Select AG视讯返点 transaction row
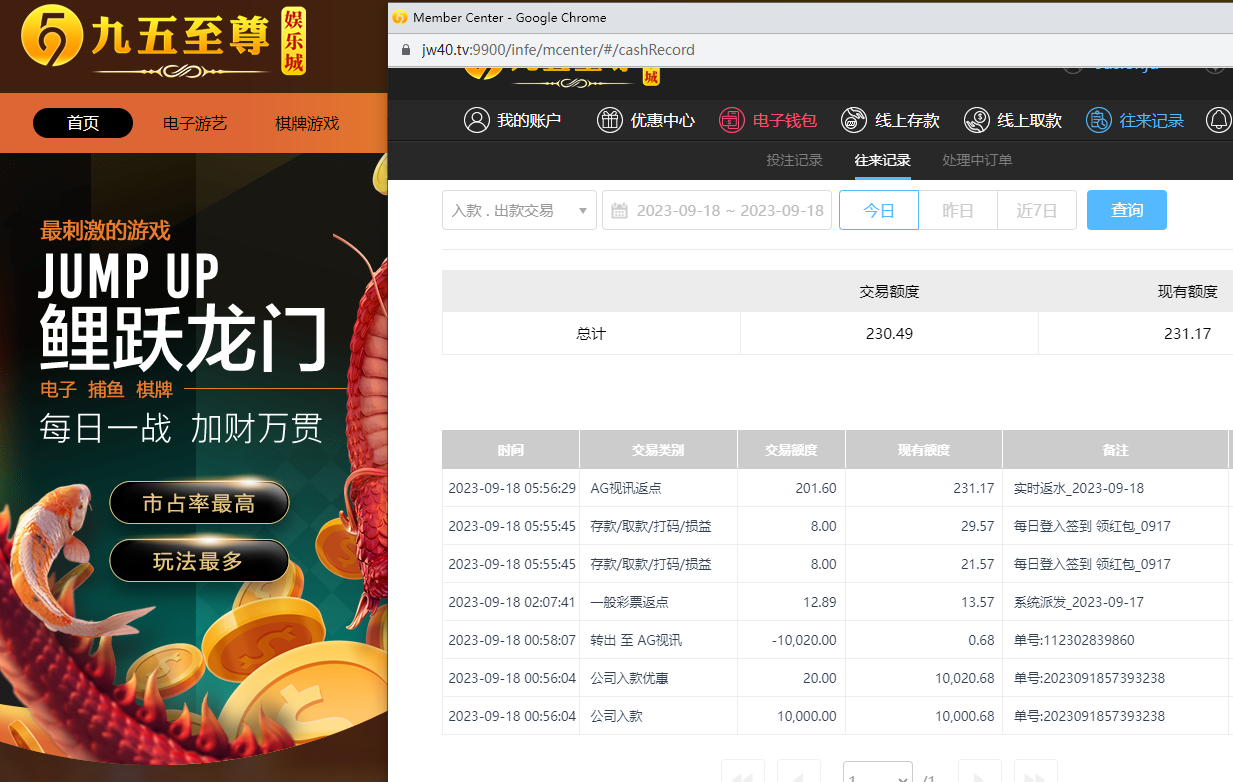Screen dimensions: 1233x782 pyautogui.click(x=837, y=488)
